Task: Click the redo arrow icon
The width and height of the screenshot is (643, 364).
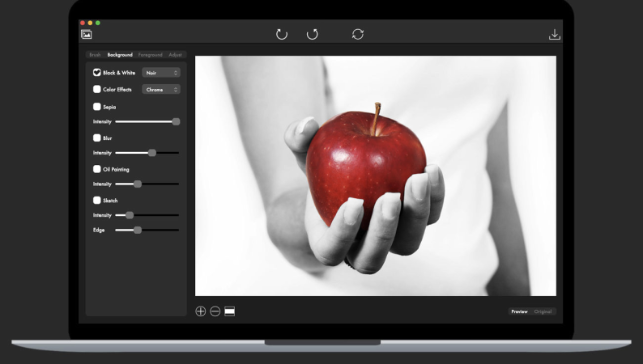Action: (x=312, y=34)
